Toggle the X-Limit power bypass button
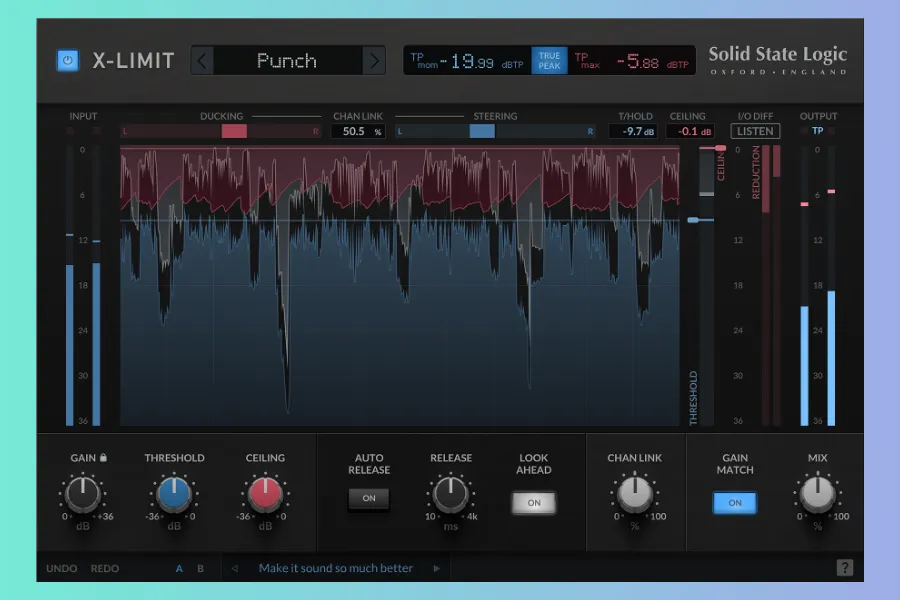Viewport: 900px width, 600px height. pyautogui.click(x=67, y=61)
